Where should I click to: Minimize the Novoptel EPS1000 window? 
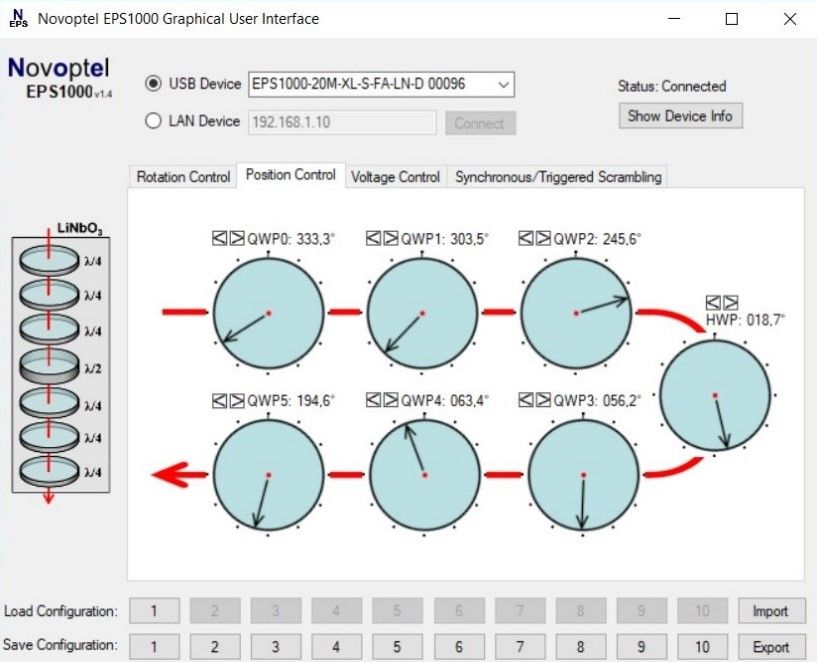[674, 19]
